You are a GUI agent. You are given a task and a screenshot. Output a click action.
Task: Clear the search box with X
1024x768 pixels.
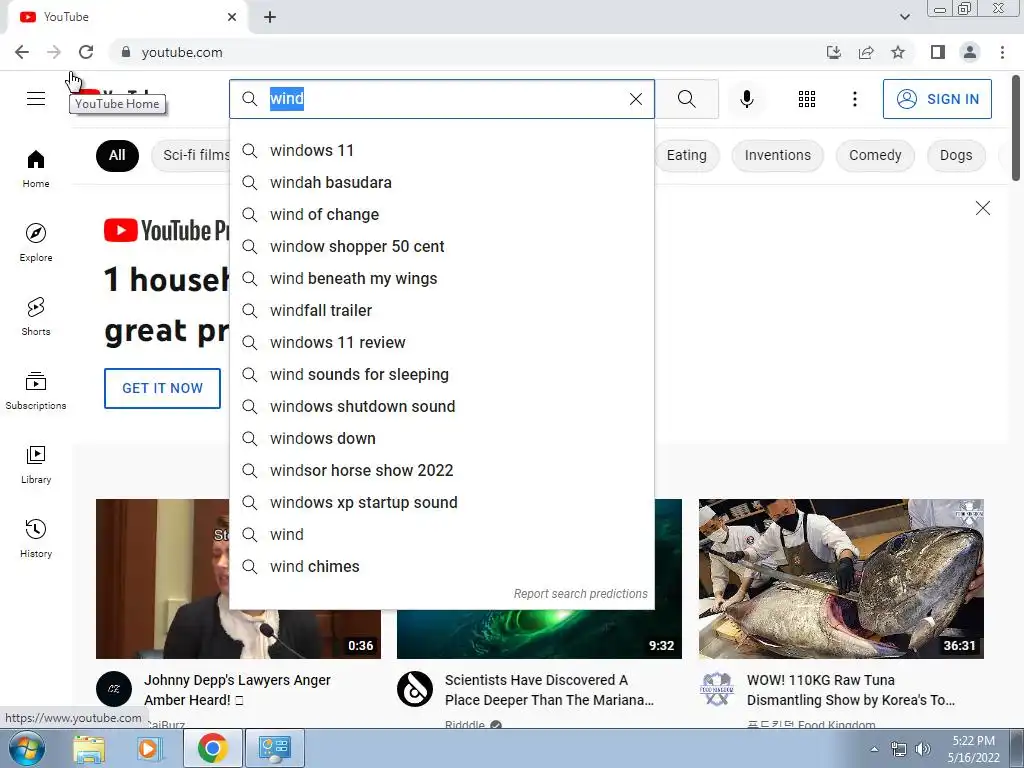click(635, 99)
